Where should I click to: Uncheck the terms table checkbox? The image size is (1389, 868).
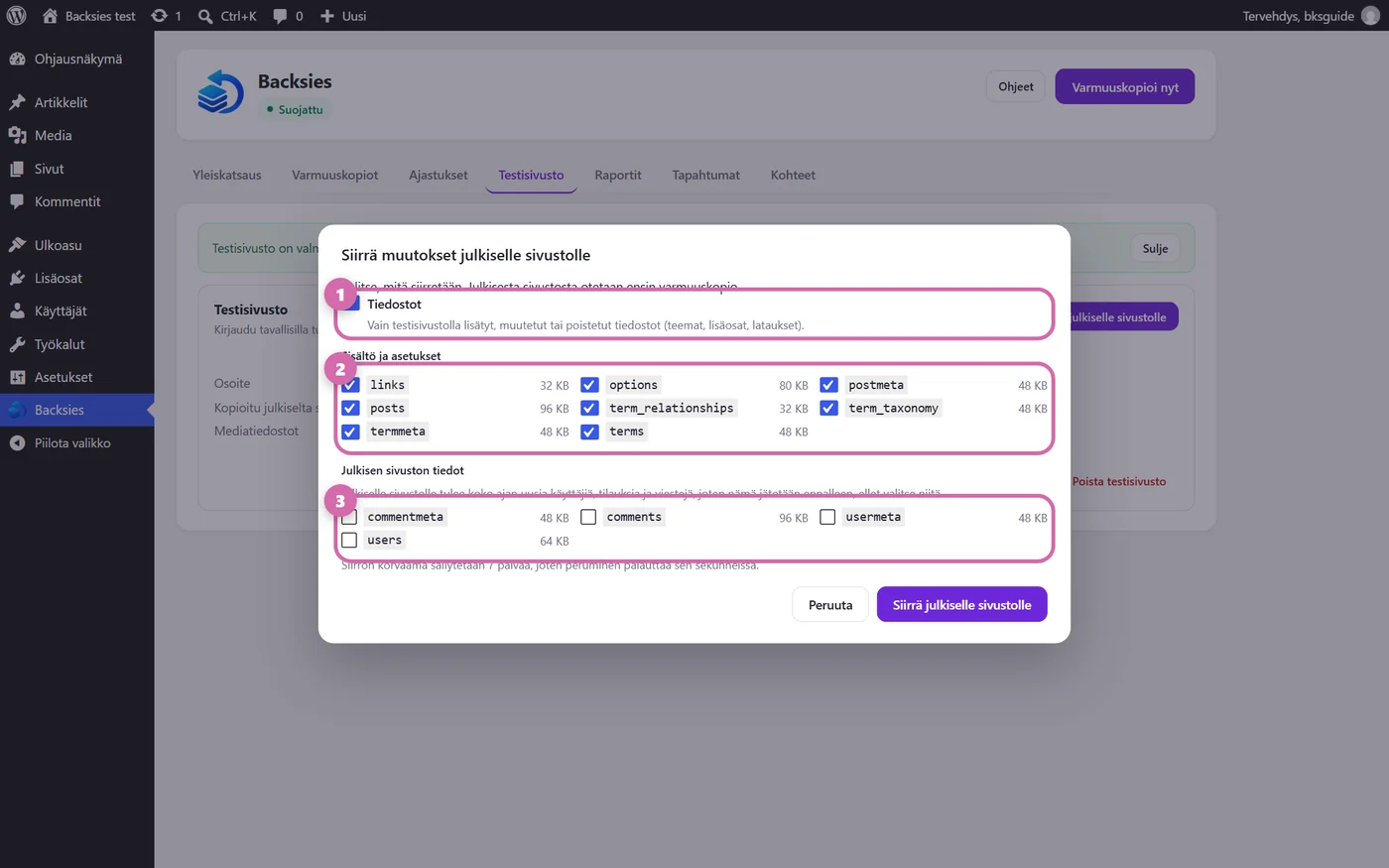click(589, 432)
